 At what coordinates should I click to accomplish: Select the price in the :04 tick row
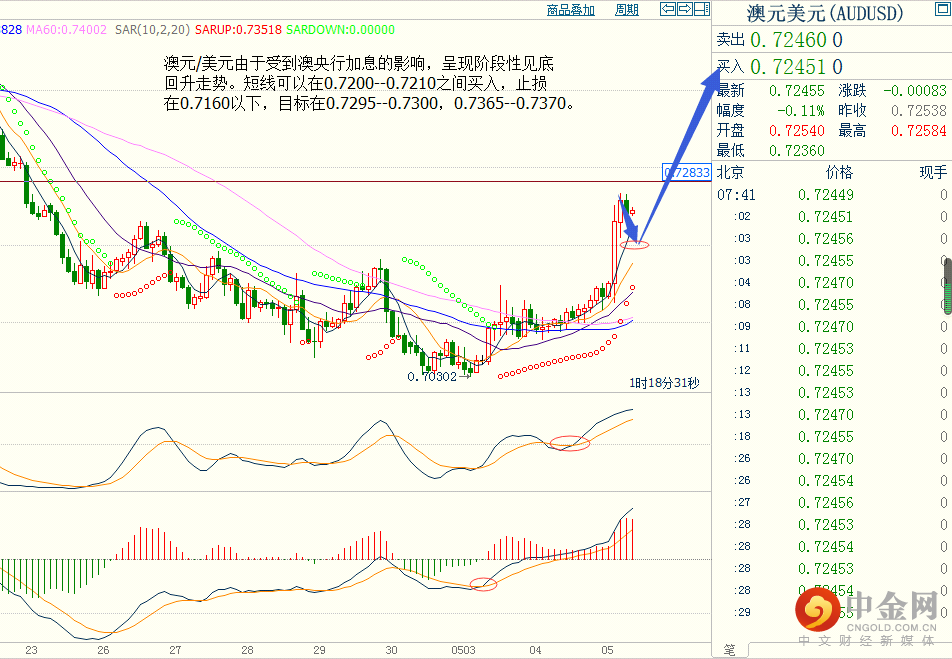click(826, 283)
